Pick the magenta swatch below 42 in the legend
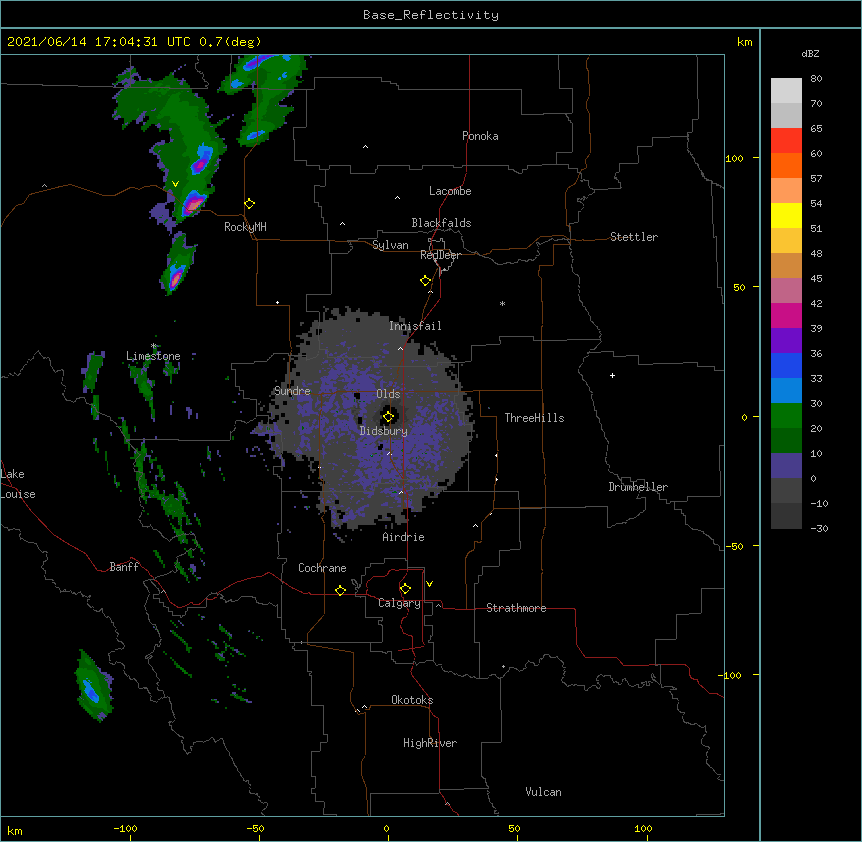 tap(786, 316)
